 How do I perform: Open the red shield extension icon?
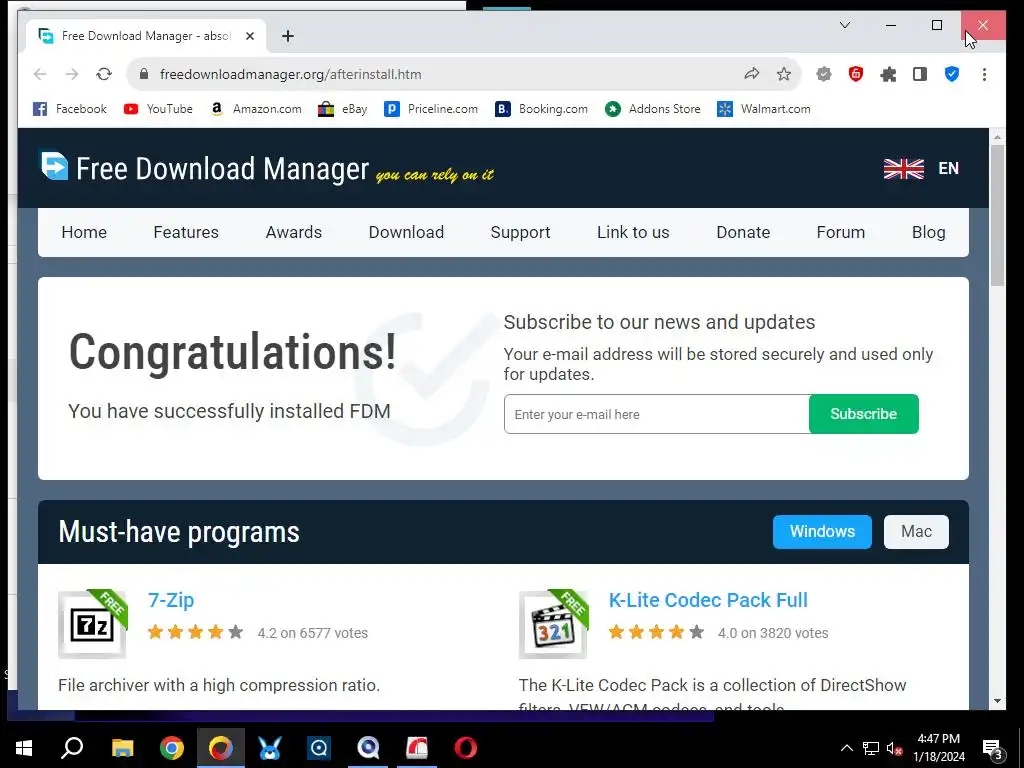point(856,74)
